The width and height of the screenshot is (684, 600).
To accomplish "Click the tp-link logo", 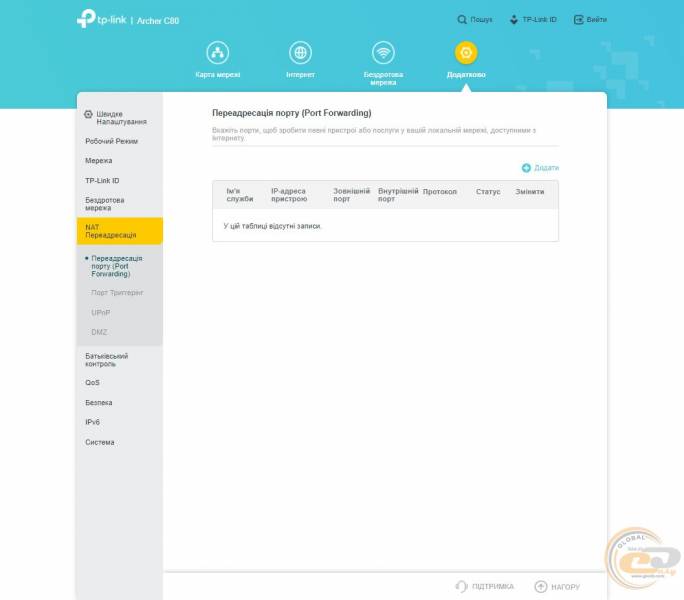I will point(101,19).
